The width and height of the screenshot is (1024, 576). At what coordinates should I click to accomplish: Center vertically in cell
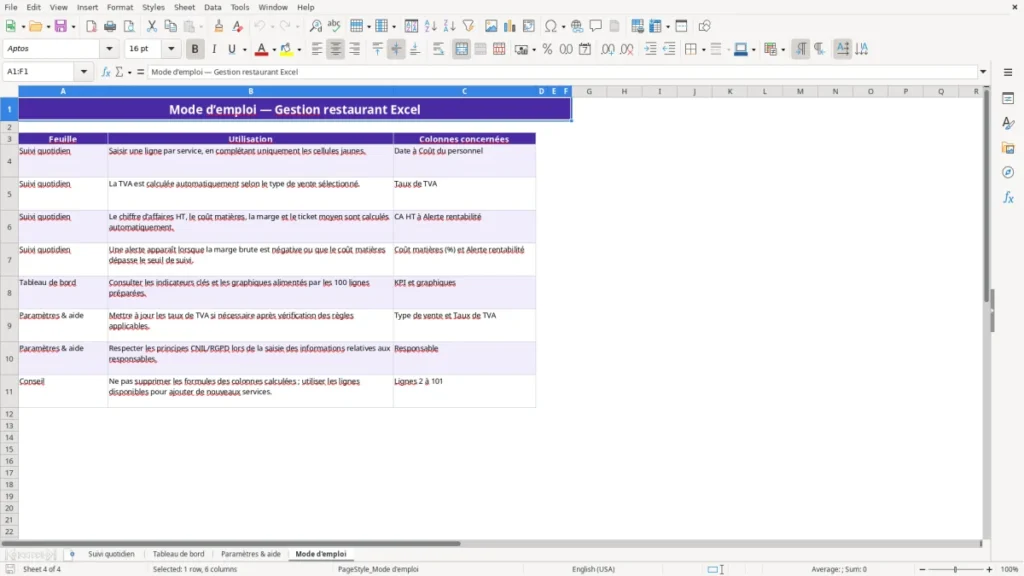point(396,49)
